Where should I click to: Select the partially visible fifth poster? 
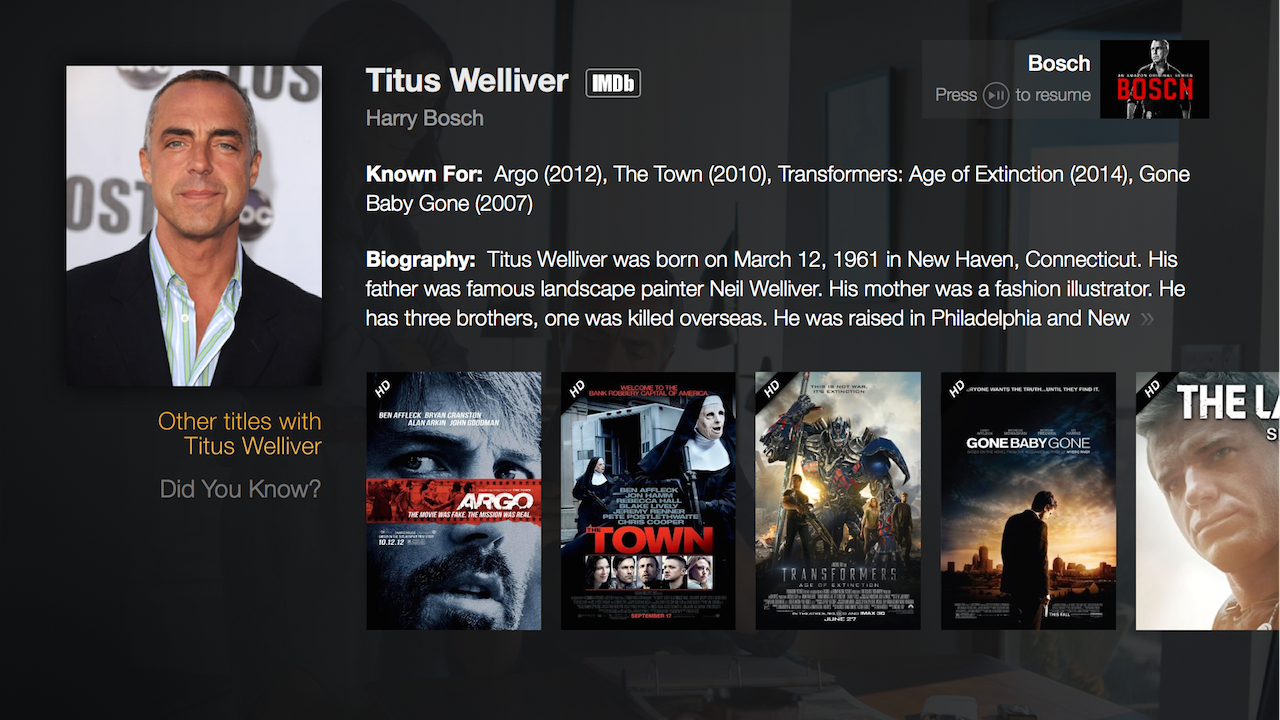point(1208,501)
